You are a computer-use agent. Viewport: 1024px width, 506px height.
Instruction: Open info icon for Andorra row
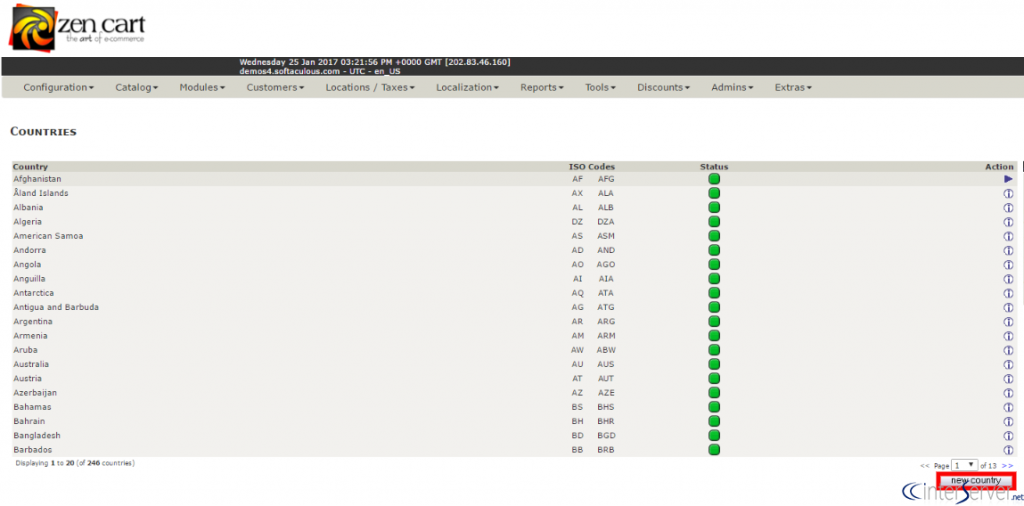click(x=1008, y=250)
